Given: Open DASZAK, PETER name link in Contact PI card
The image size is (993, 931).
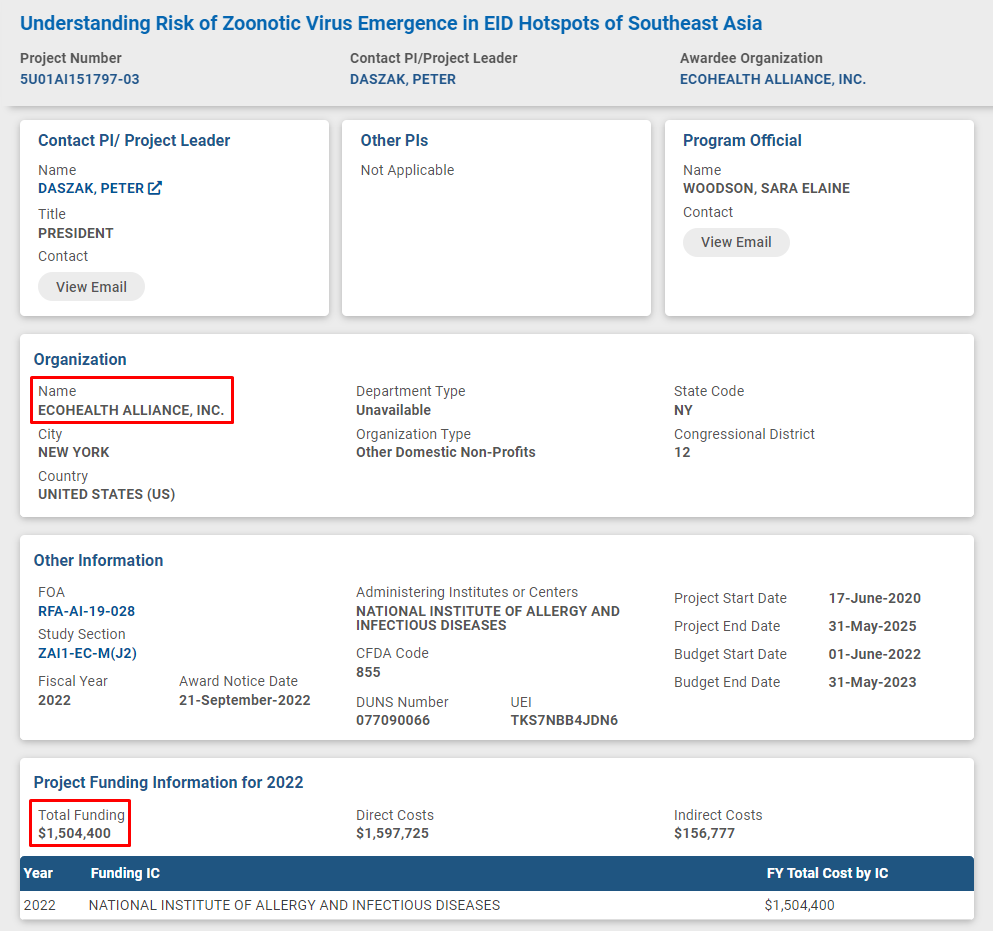Looking at the screenshot, I should (x=91, y=188).
